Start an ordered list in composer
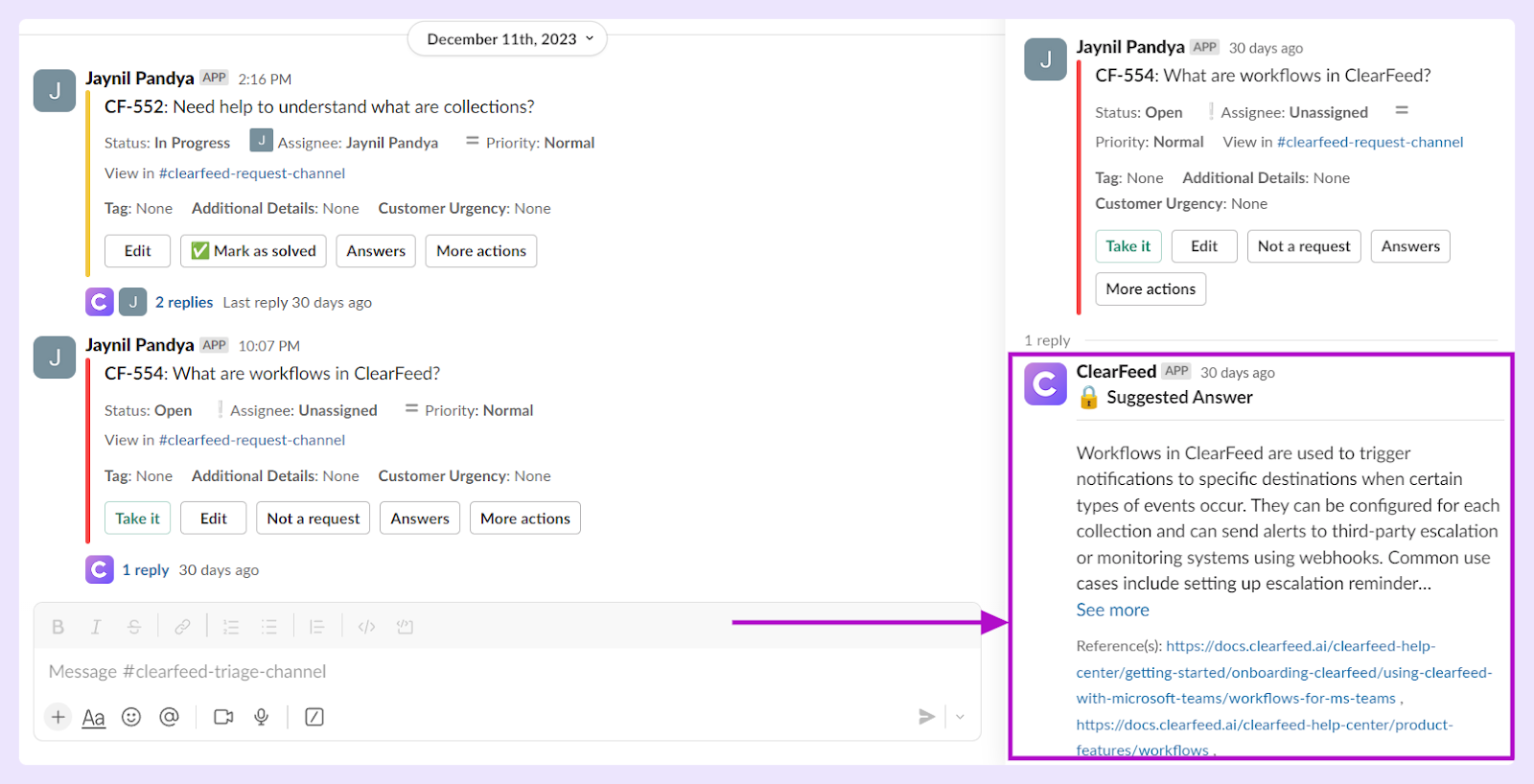The image size is (1534, 784). point(231,627)
